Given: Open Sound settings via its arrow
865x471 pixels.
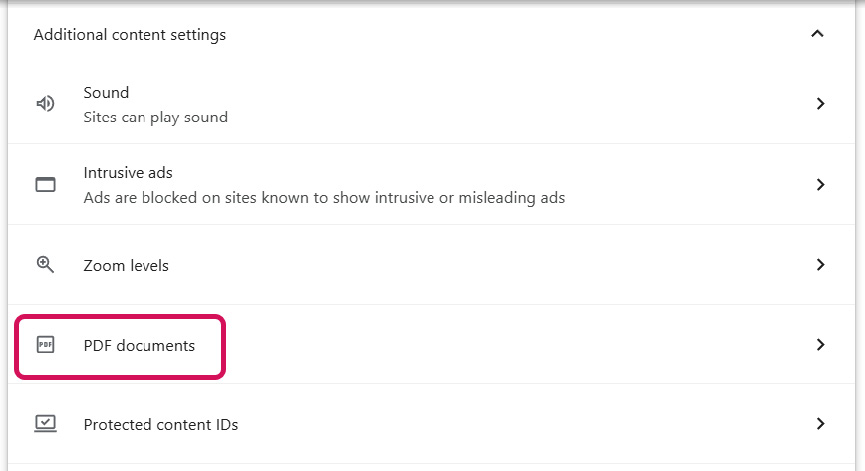Looking at the screenshot, I should [x=820, y=104].
